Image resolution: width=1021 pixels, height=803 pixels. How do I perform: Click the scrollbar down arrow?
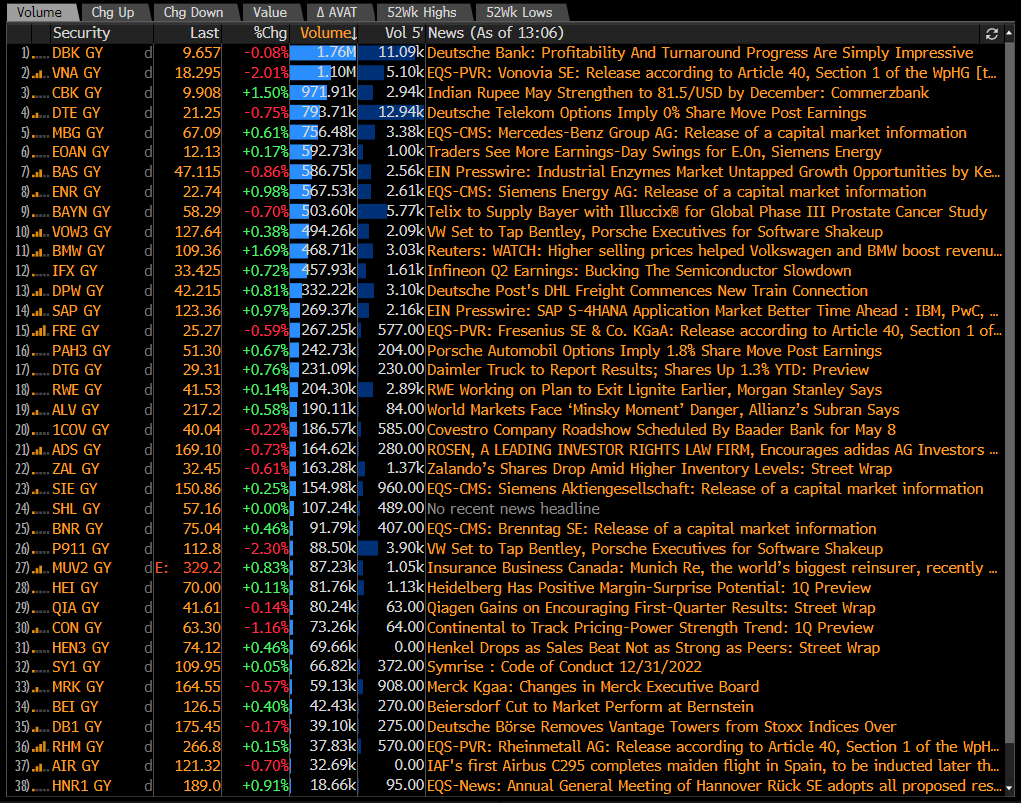click(1009, 787)
